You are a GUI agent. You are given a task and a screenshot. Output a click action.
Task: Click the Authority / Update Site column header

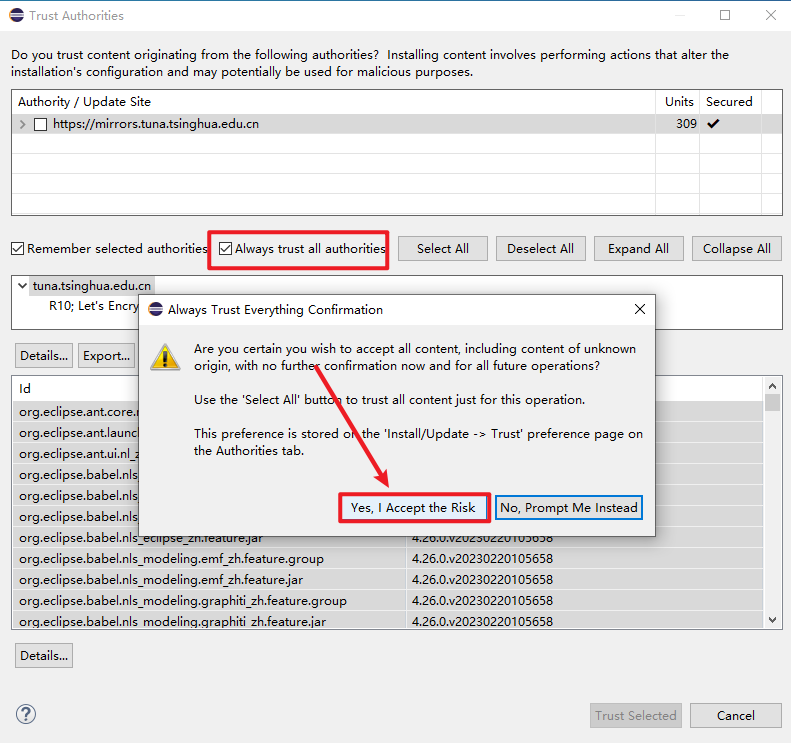(x=84, y=102)
